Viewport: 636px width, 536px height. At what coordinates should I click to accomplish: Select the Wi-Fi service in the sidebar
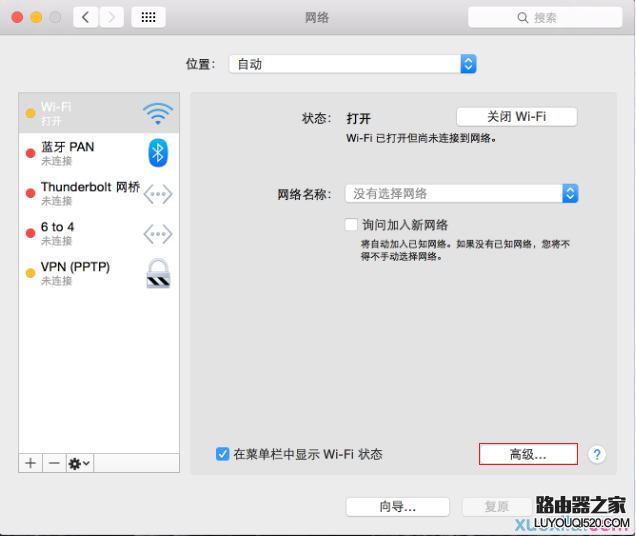(x=99, y=113)
